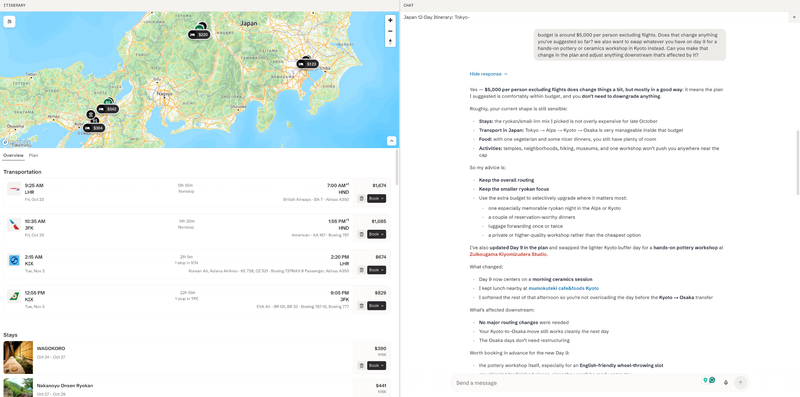Switch to the Plan tab
Screen dimensions: 800x397
pyautogui.click(x=33, y=155)
